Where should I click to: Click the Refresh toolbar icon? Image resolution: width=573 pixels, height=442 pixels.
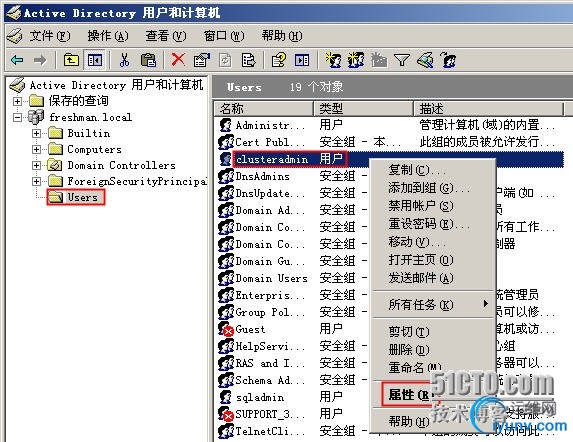(x=225, y=60)
